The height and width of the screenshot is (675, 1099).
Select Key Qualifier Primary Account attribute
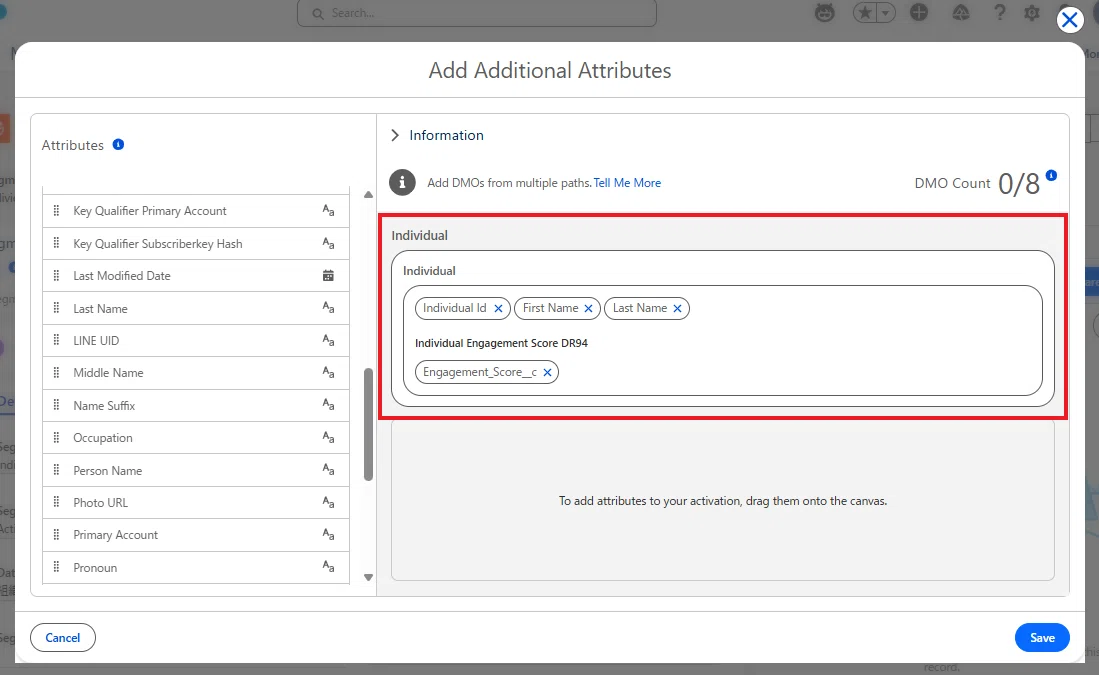pos(196,211)
